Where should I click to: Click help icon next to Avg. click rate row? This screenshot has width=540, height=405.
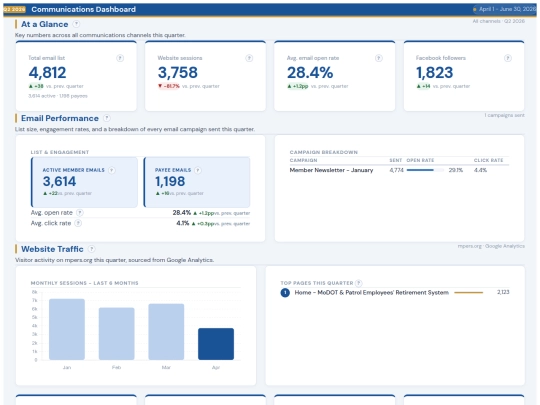tap(78, 223)
